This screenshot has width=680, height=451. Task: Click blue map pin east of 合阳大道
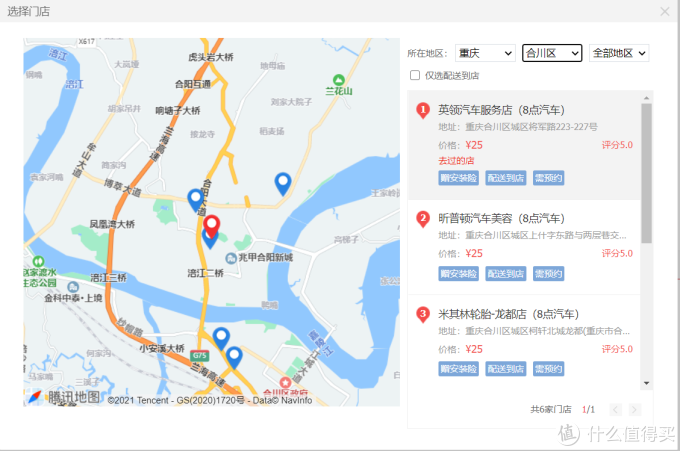click(283, 184)
